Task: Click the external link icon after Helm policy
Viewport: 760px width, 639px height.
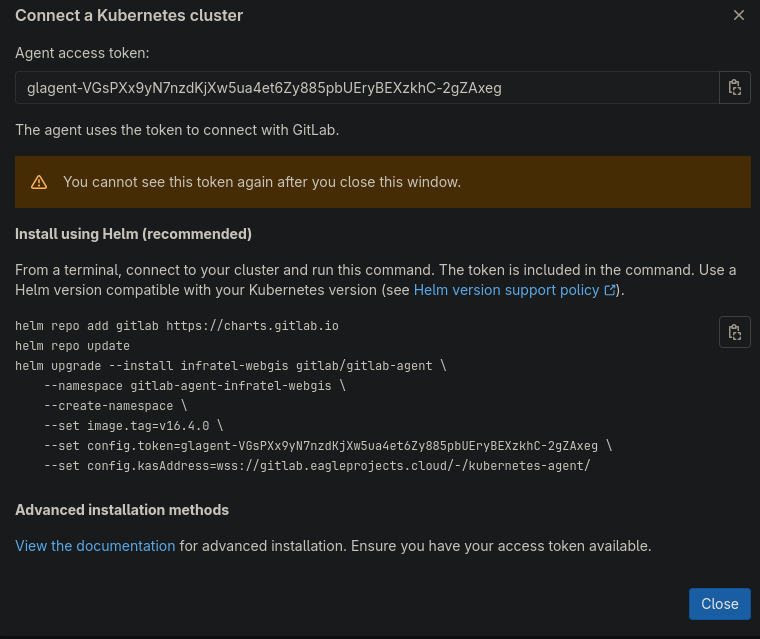Action: (x=610, y=290)
